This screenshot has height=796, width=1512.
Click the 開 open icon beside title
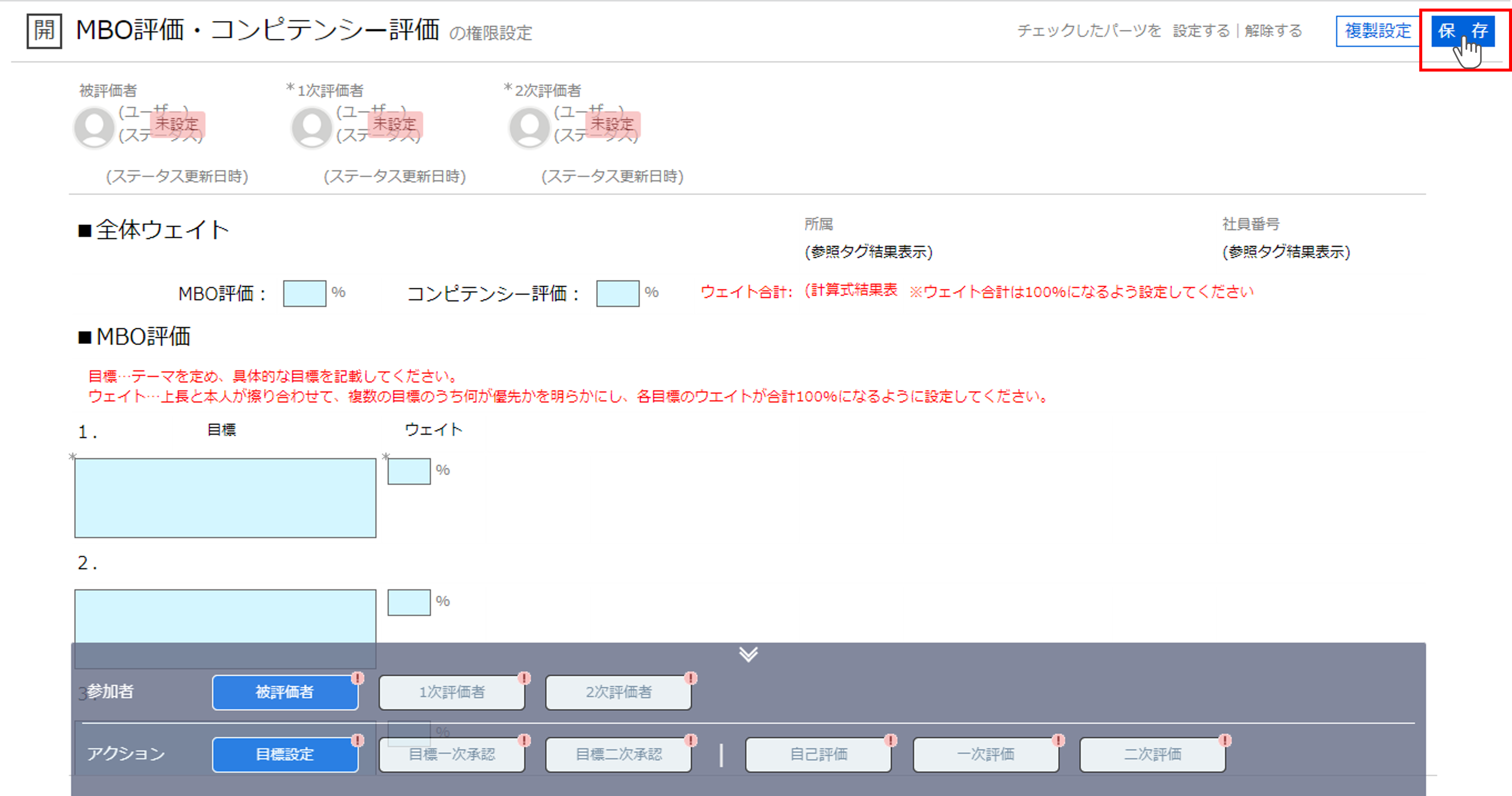tap(44, 31)
